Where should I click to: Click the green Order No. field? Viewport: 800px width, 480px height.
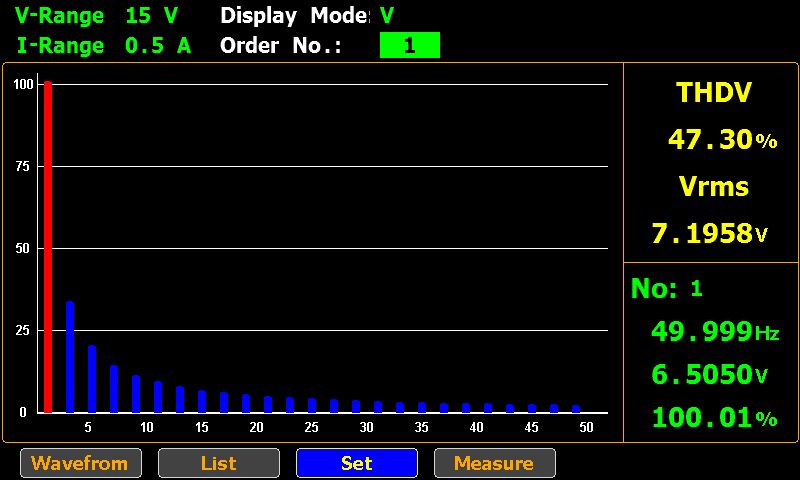[x=409, y=45]
